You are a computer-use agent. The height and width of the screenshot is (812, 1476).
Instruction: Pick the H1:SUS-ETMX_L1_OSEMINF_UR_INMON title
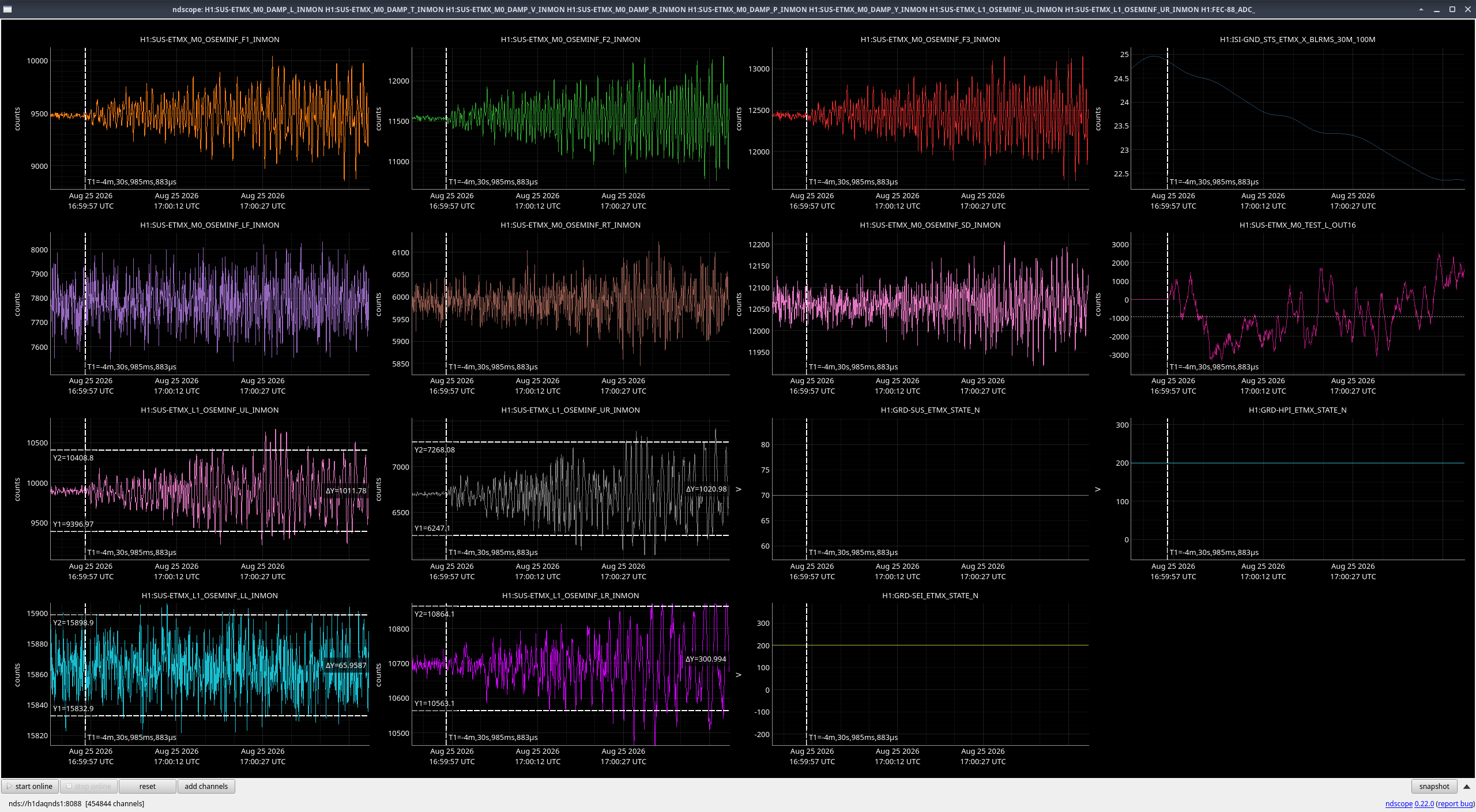[571, 410]
